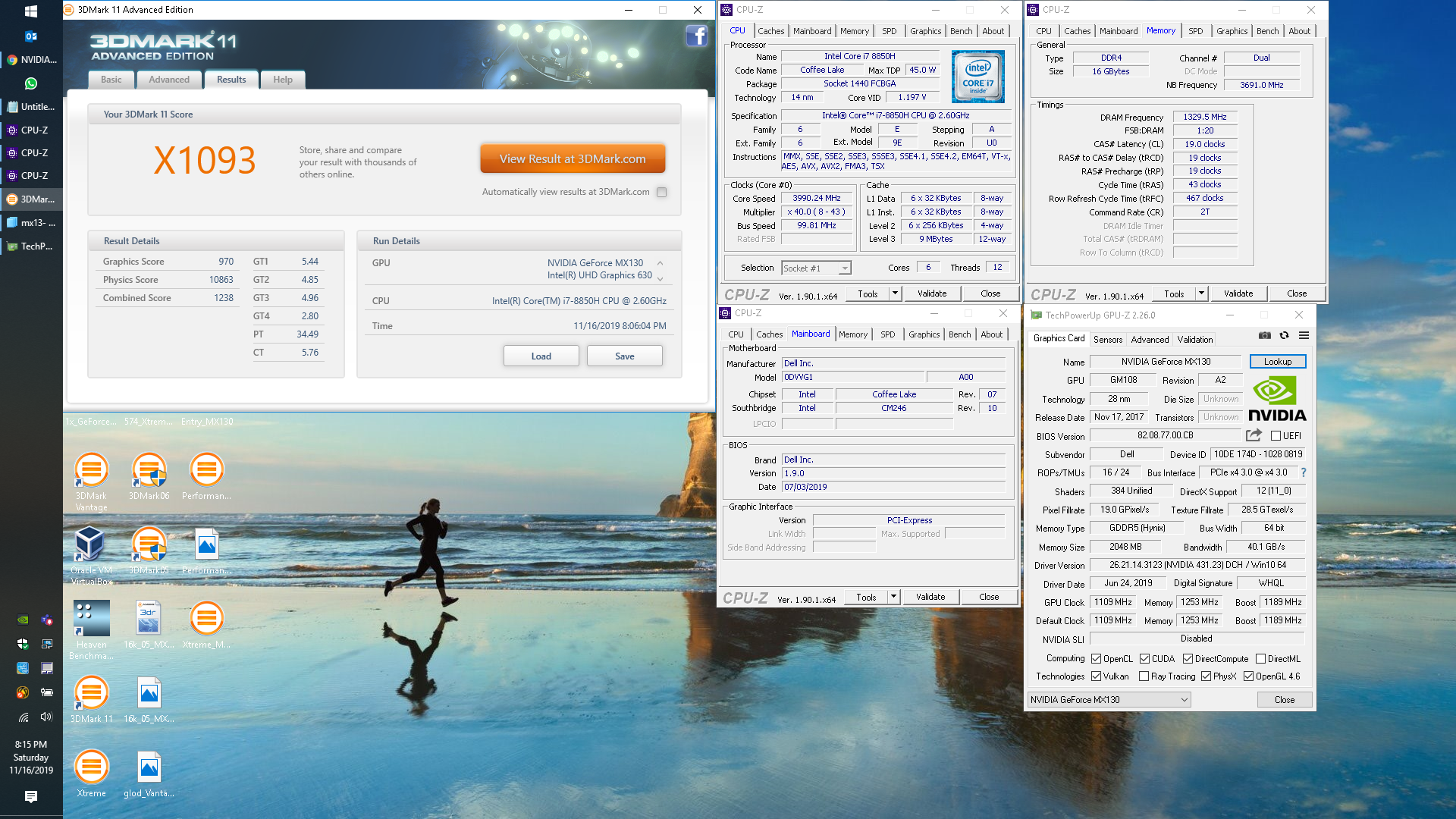This screenshot has height=819, width=1456.
Task: Switch to the 3DMark Basic tab
Action: click(111, 80)
